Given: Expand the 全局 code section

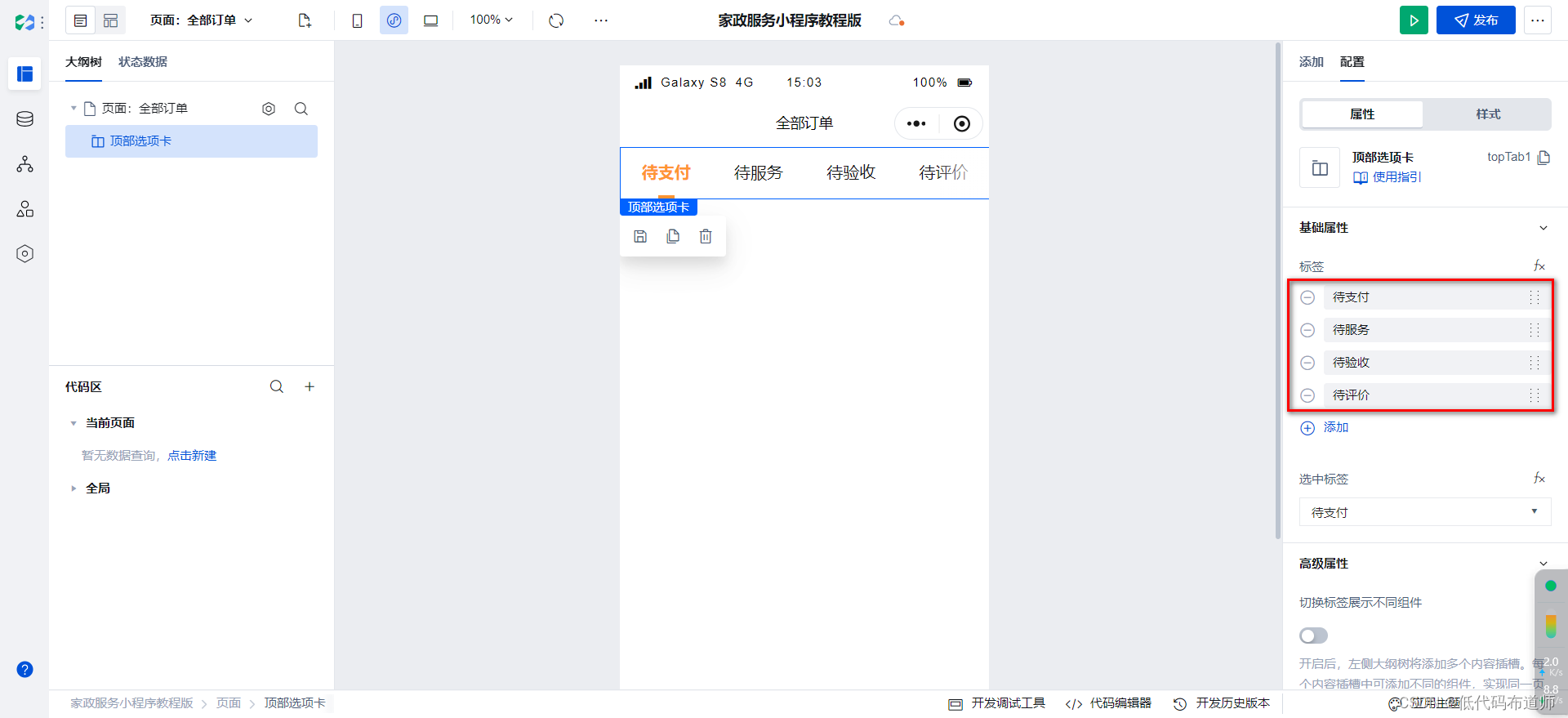Looking at the screenshot, I should click(x=73, y=488).
